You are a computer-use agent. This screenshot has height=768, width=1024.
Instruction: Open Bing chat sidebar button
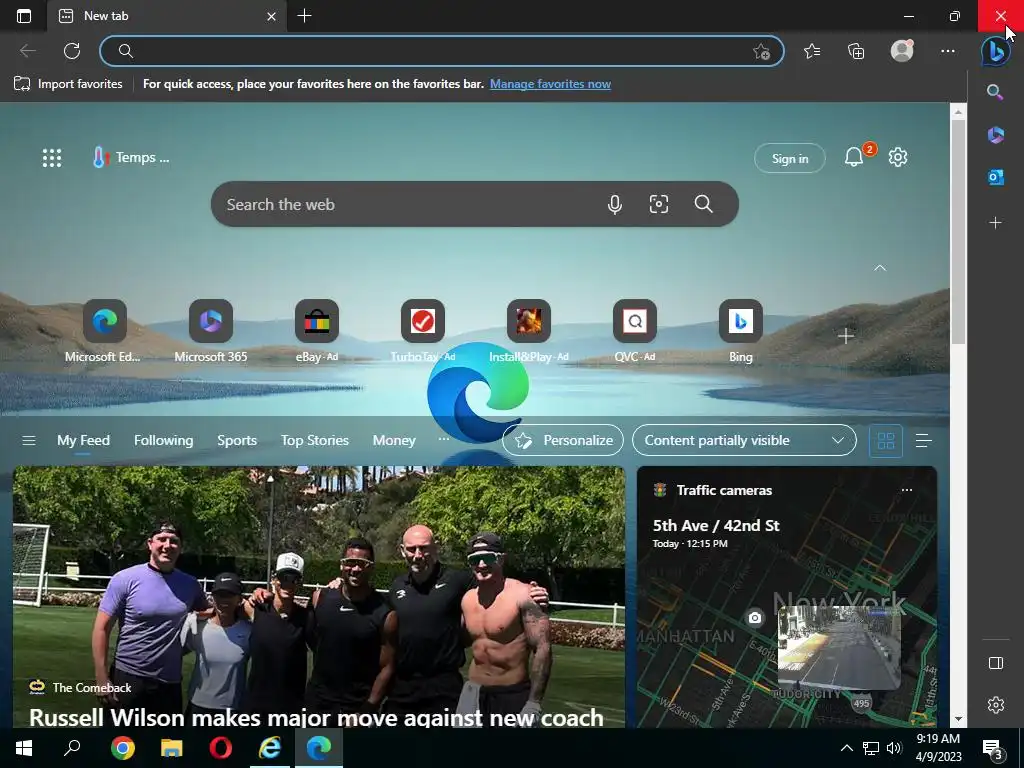pos(995,51)
